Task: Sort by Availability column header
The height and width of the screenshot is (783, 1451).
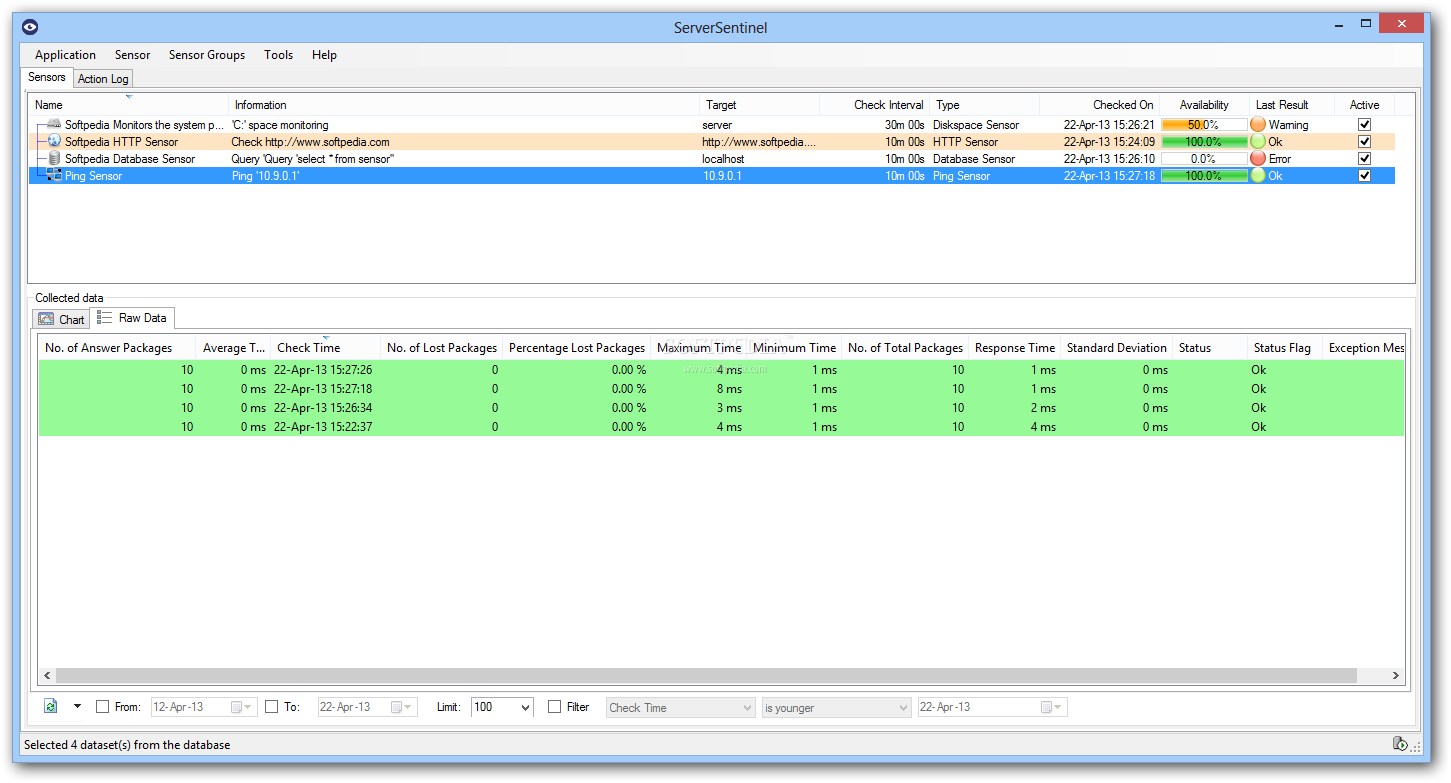Action: tap(1204, 105)
